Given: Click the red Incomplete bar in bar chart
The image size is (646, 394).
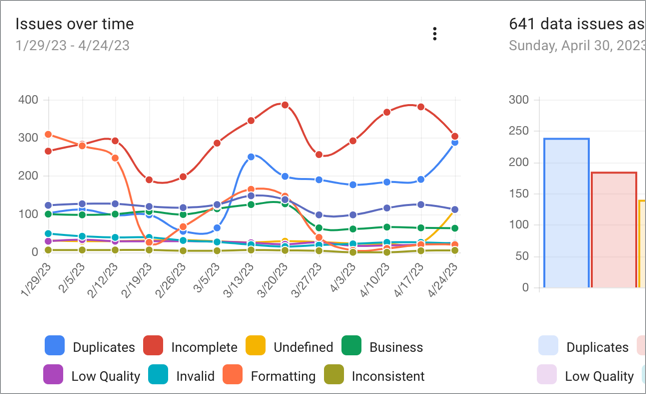Looking at the screenshot, I should pos(614,230).
